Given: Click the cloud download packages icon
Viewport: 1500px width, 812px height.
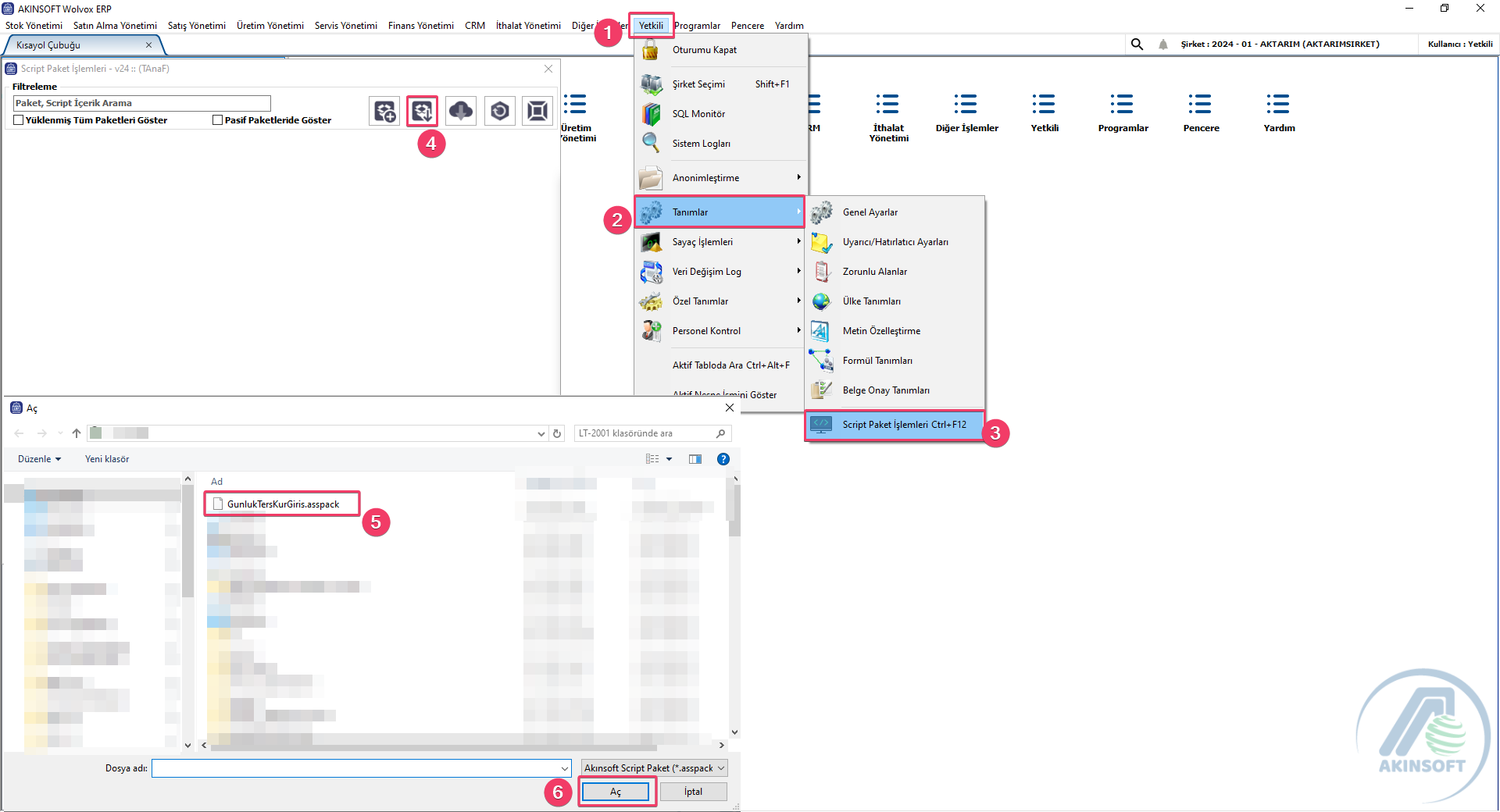Looking at the screenshot, I should (x=461, y=112).
